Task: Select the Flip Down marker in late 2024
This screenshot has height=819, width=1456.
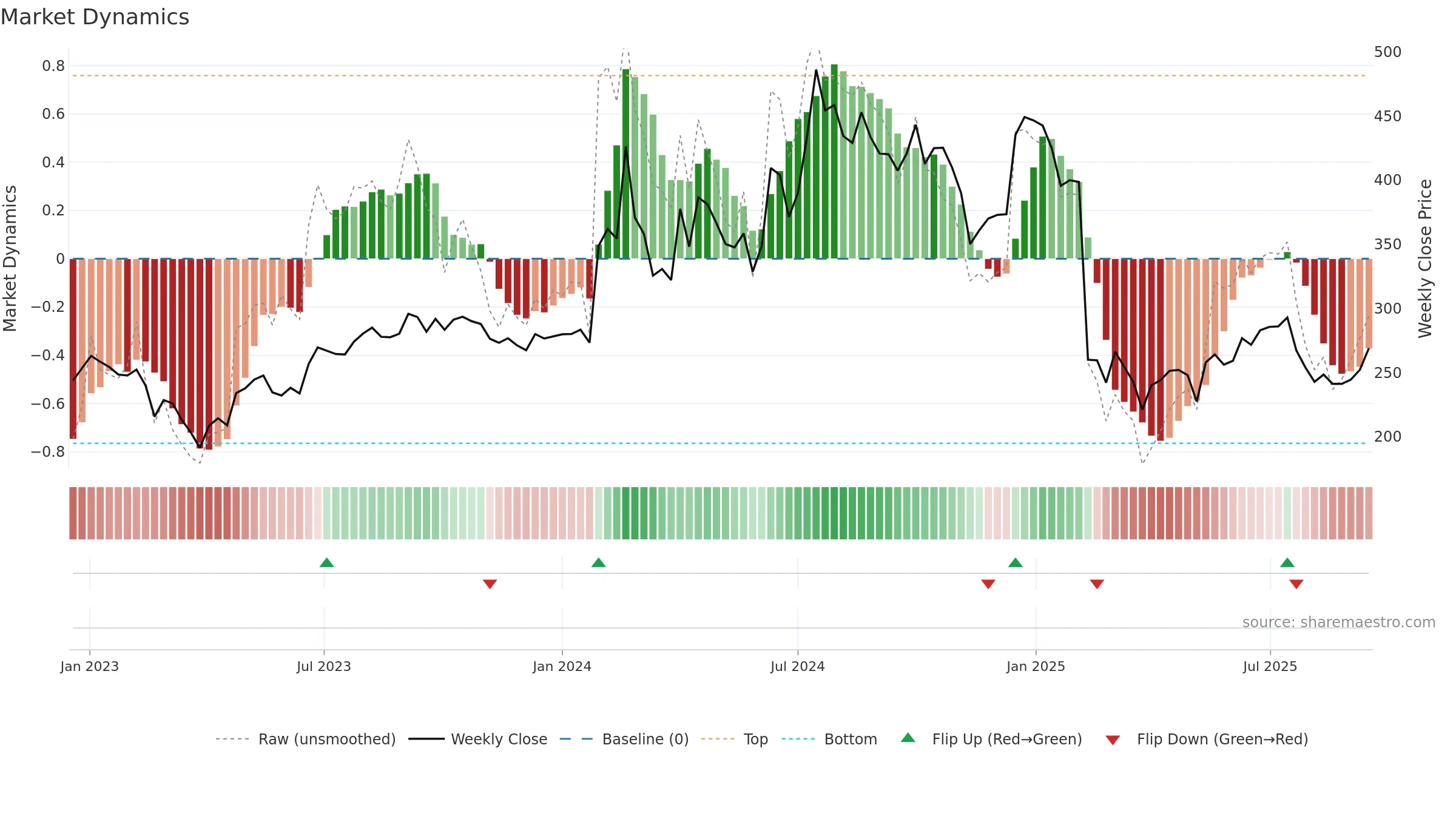Action: tap(988, 584)
